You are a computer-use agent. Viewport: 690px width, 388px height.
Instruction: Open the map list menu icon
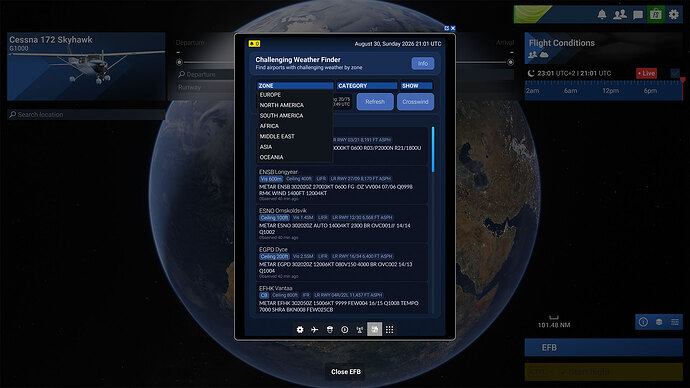click(x=675, y=322)
